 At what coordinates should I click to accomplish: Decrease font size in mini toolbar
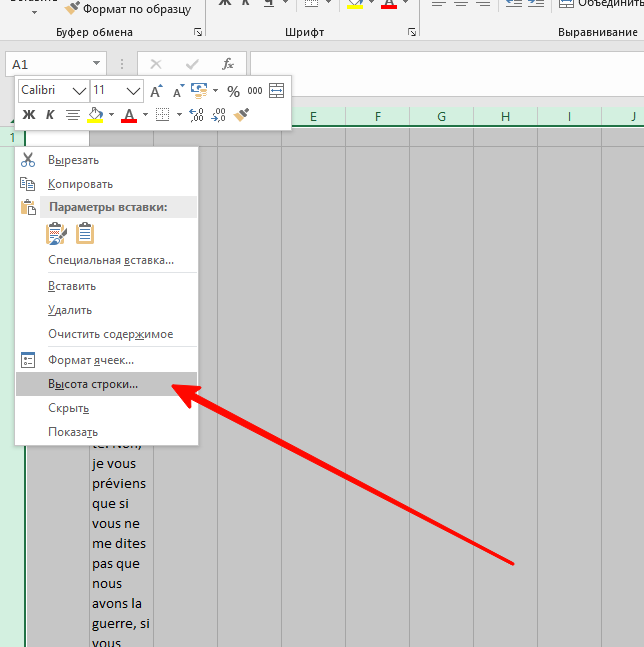tap(178, 91)
